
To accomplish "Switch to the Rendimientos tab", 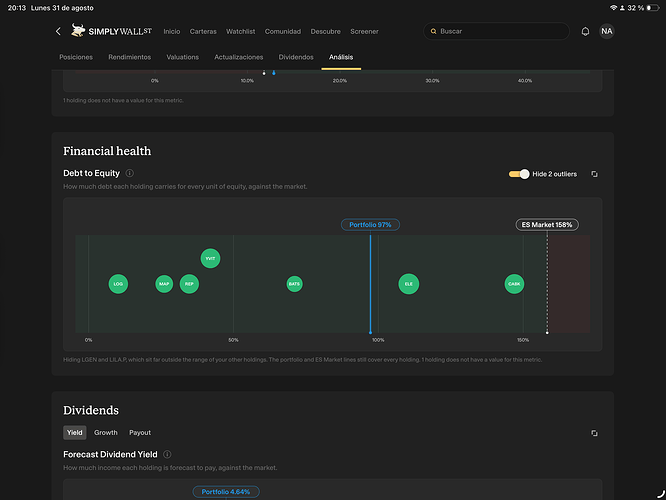I will click(130, 57).
